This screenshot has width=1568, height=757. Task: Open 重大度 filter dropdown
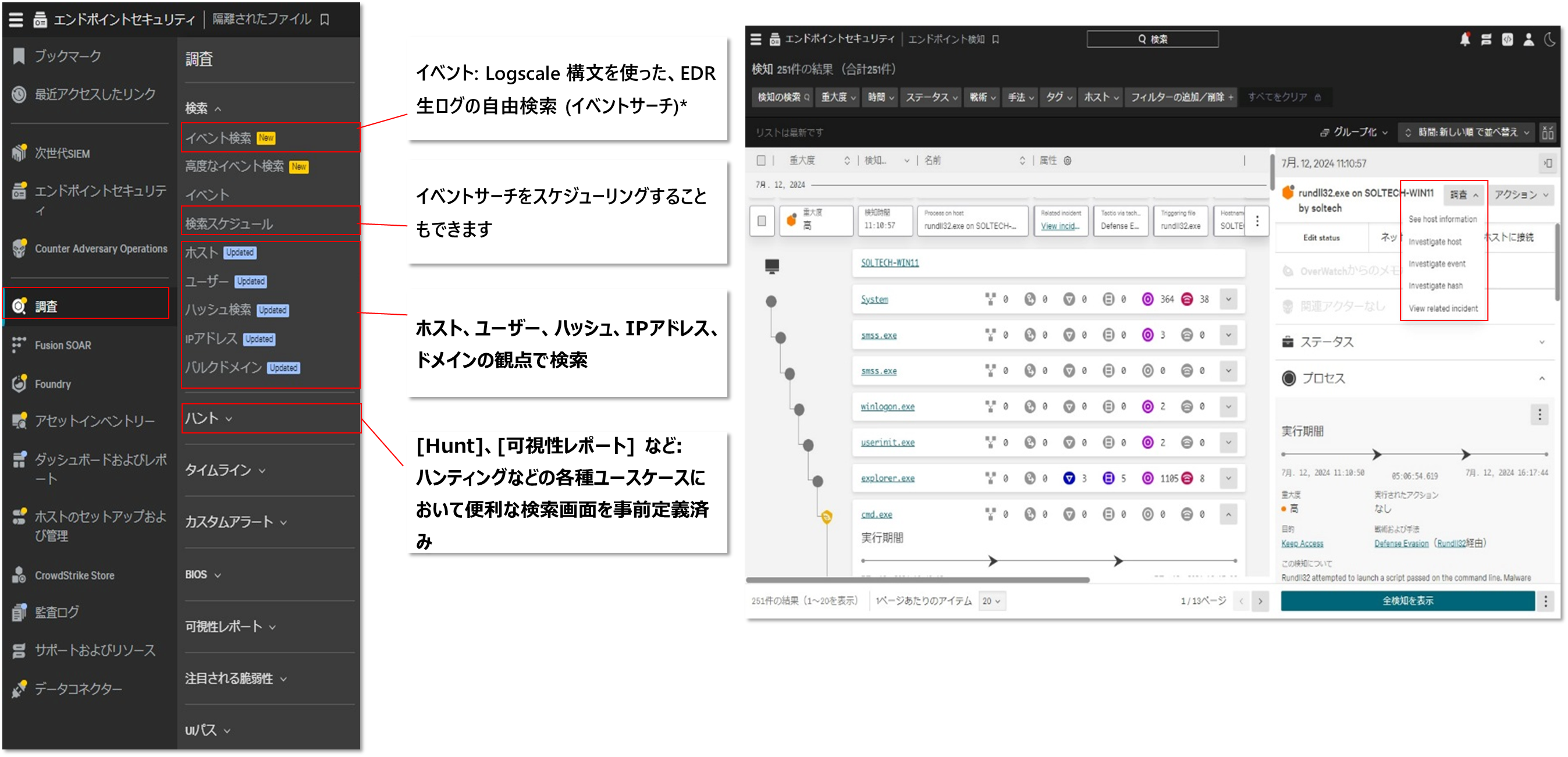(x=838, y=97)
